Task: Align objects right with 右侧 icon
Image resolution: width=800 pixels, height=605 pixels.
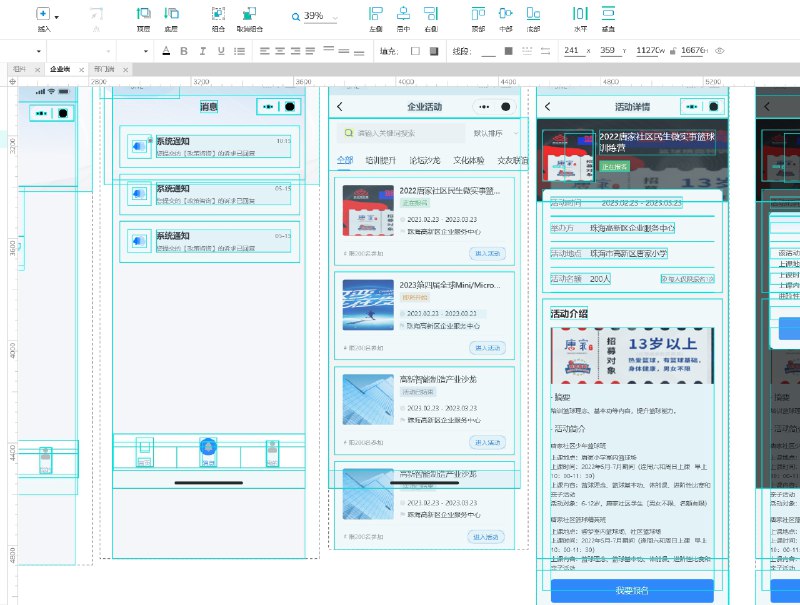Action: pos(431,14)
